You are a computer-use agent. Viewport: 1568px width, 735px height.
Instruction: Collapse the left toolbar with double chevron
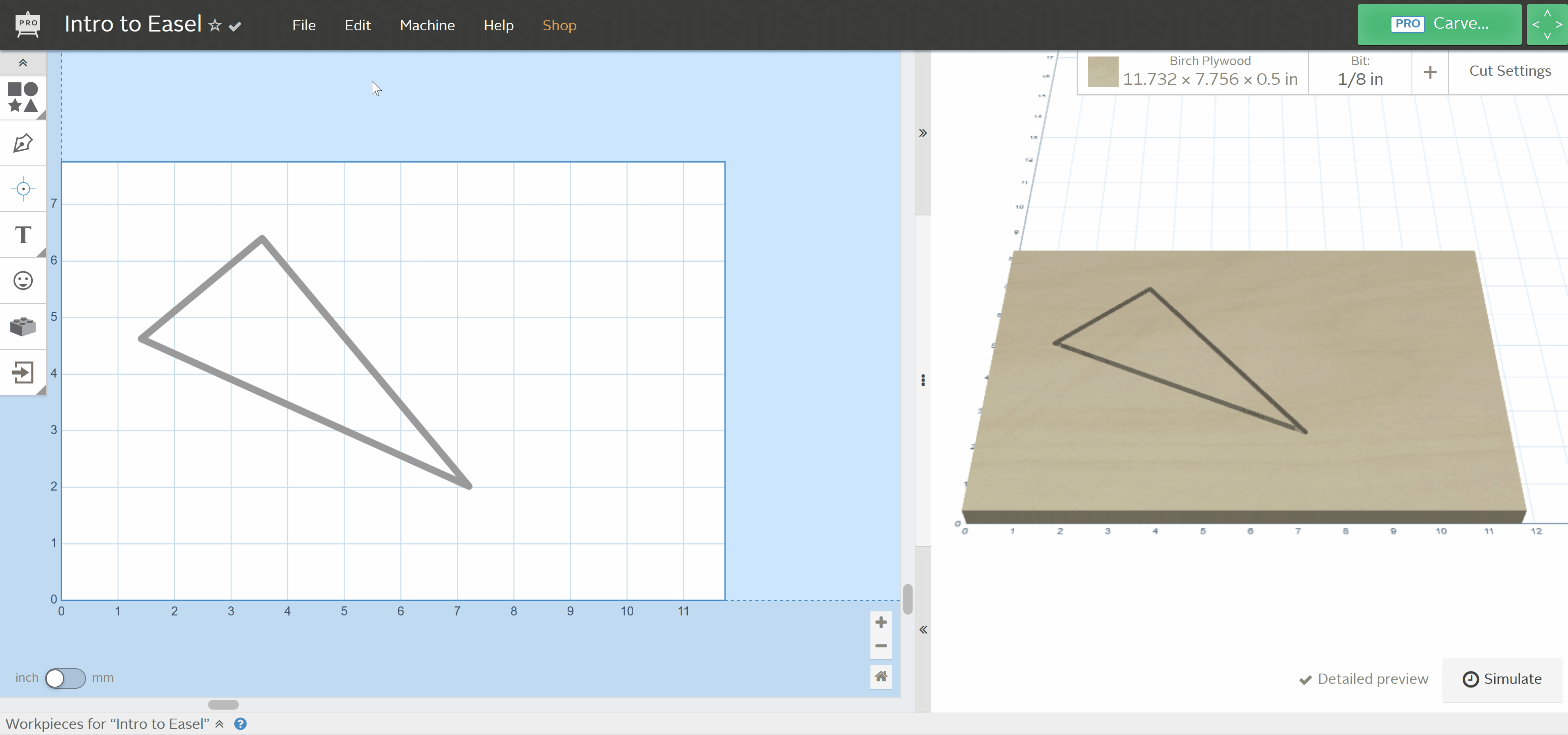point(22,63)
